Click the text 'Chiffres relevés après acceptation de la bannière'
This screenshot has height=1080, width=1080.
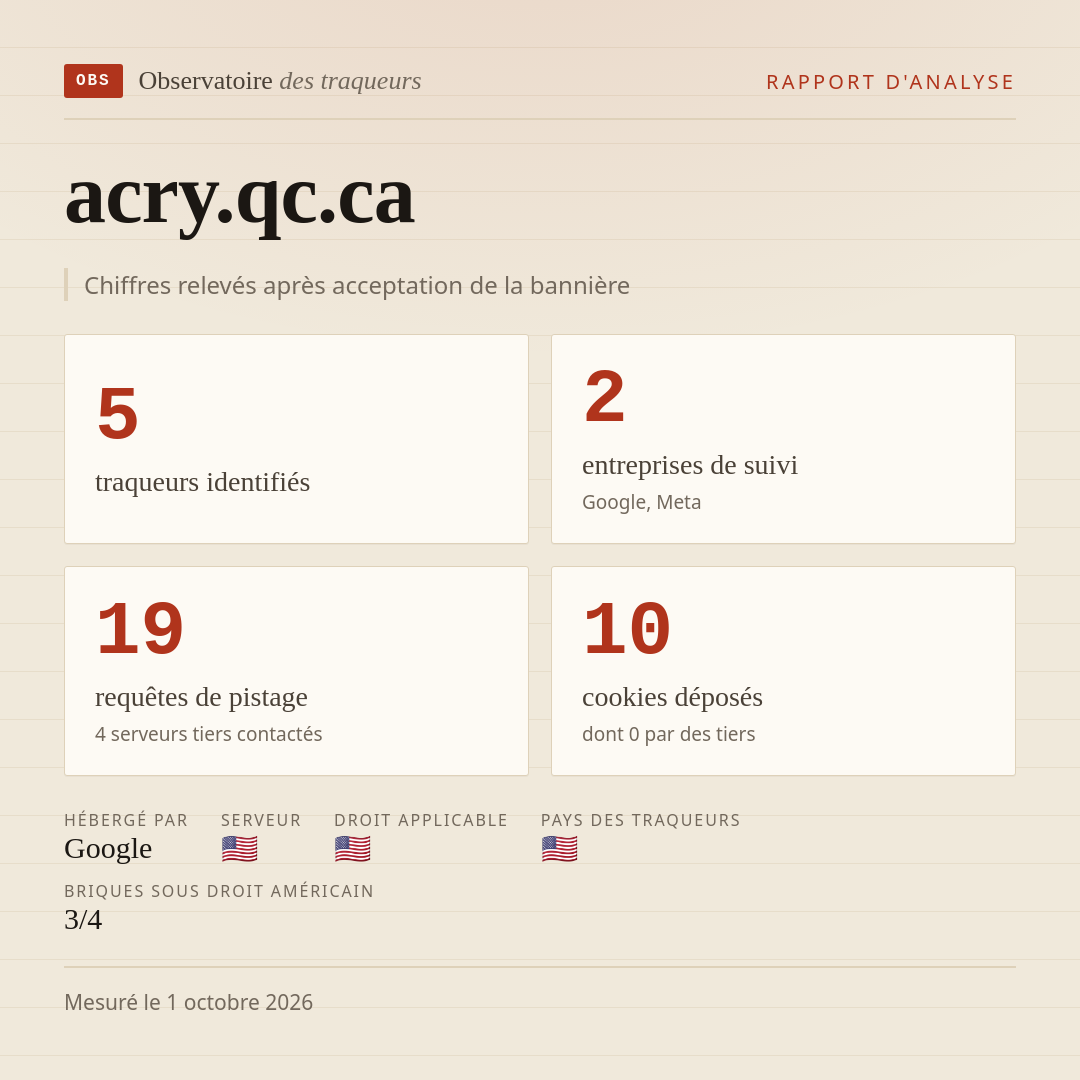(357, 285)
